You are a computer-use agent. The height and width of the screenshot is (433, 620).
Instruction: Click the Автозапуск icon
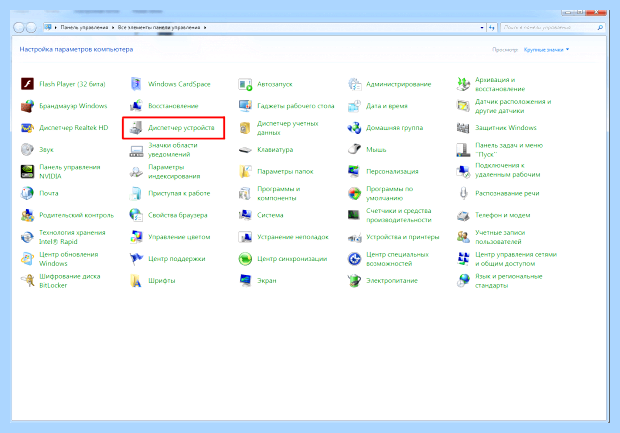pos(245,84)
